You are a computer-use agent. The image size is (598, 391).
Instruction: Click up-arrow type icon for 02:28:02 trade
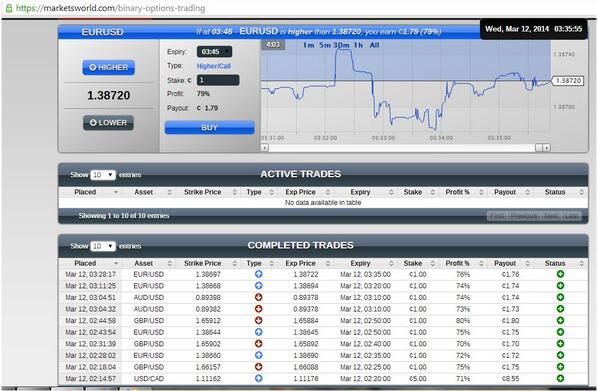tap(259, 356)
